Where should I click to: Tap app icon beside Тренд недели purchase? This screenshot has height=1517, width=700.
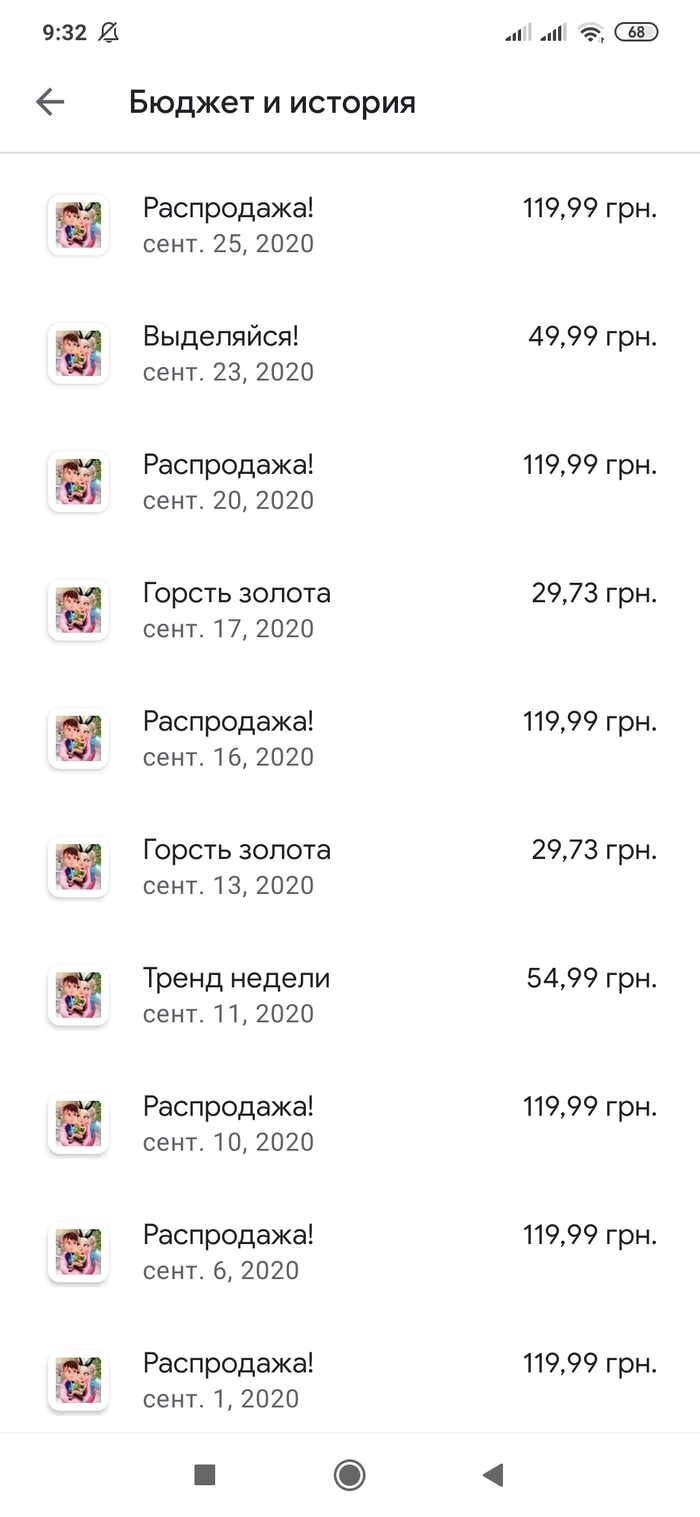click(x=78, y=995)
